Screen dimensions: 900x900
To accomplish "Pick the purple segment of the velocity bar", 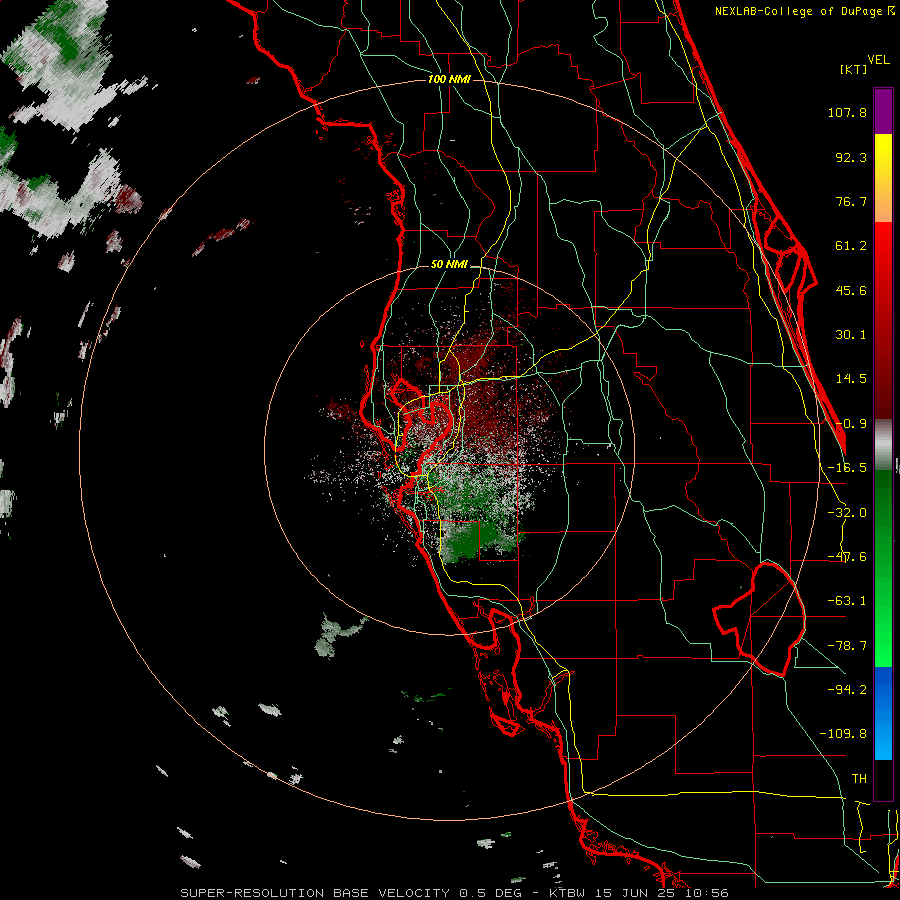I will (x=883, y=111).
